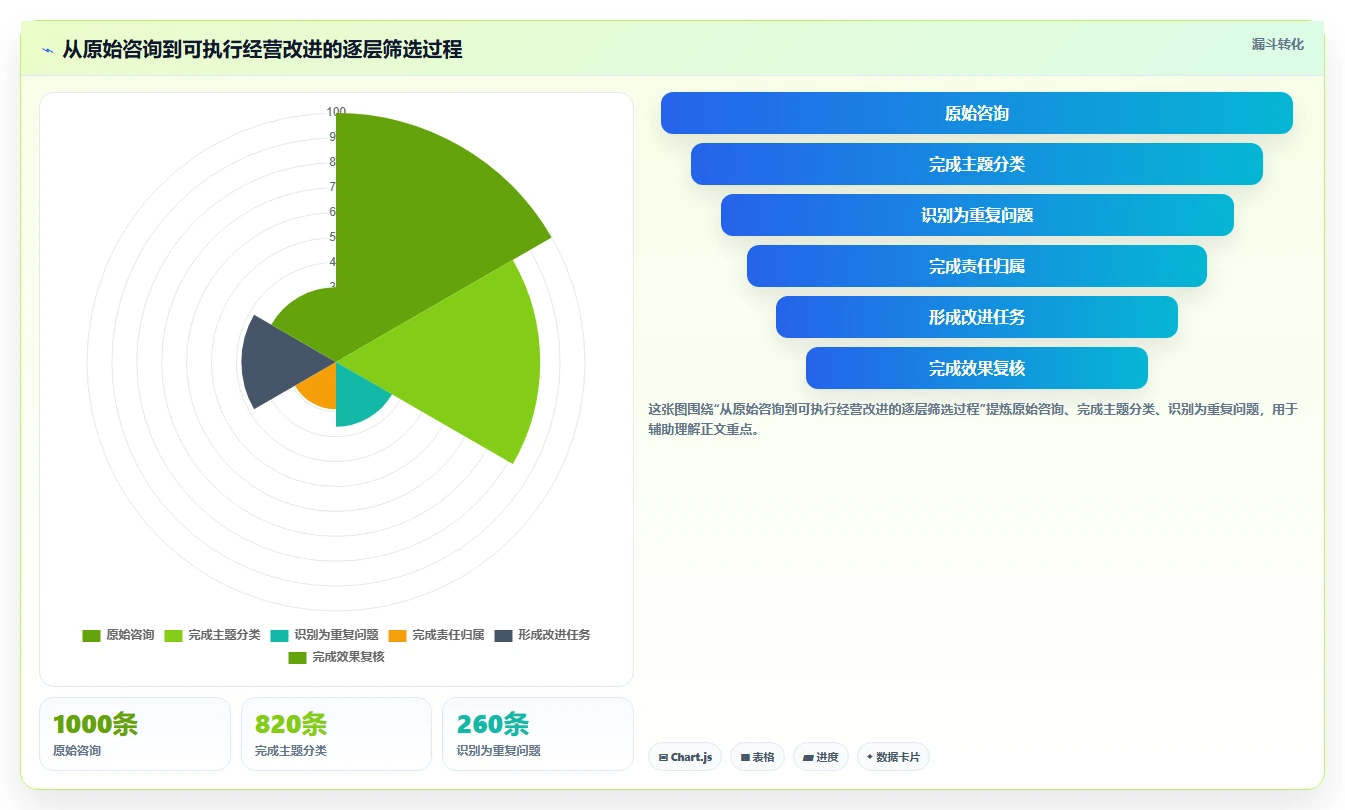
Task: Toggle 完成主题分类 legend color swatch
Action: (174, 635)
